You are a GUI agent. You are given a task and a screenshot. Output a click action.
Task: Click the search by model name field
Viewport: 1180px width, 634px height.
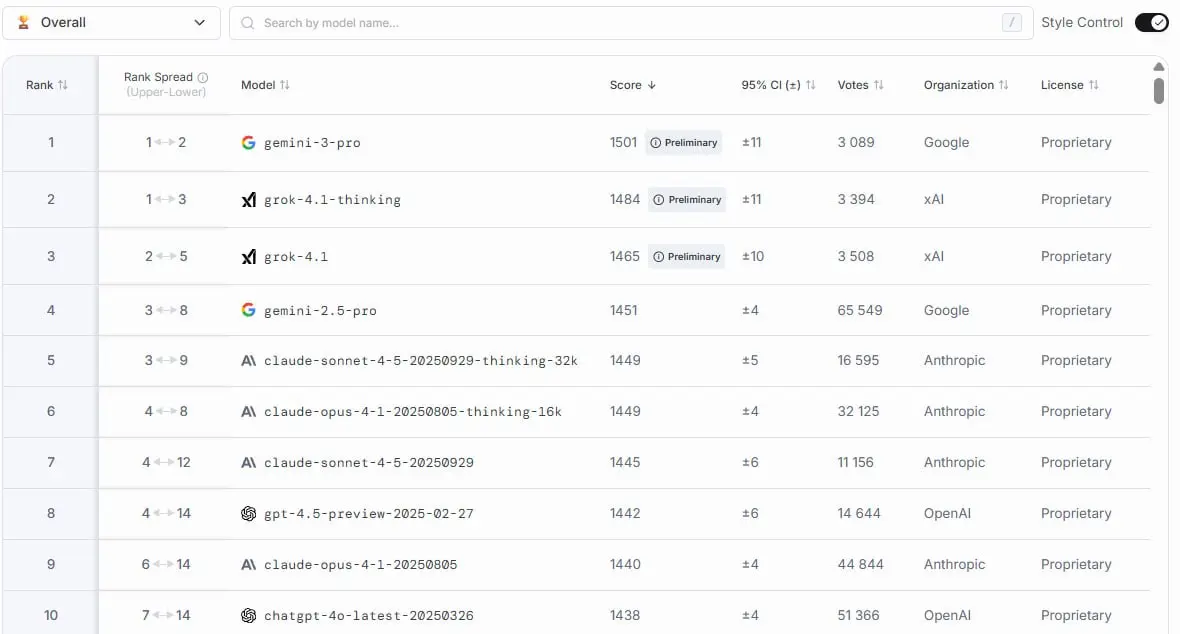[631, 23]
